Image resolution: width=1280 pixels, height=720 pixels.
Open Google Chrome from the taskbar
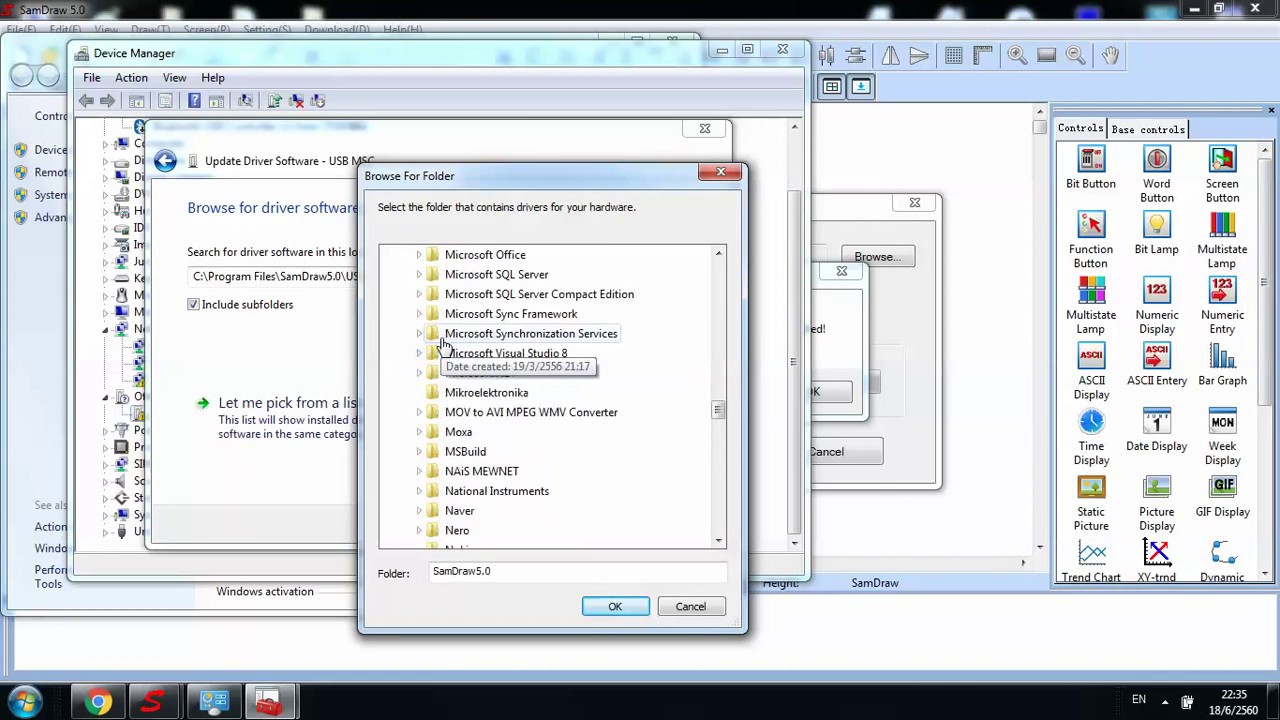pos(97,702)
